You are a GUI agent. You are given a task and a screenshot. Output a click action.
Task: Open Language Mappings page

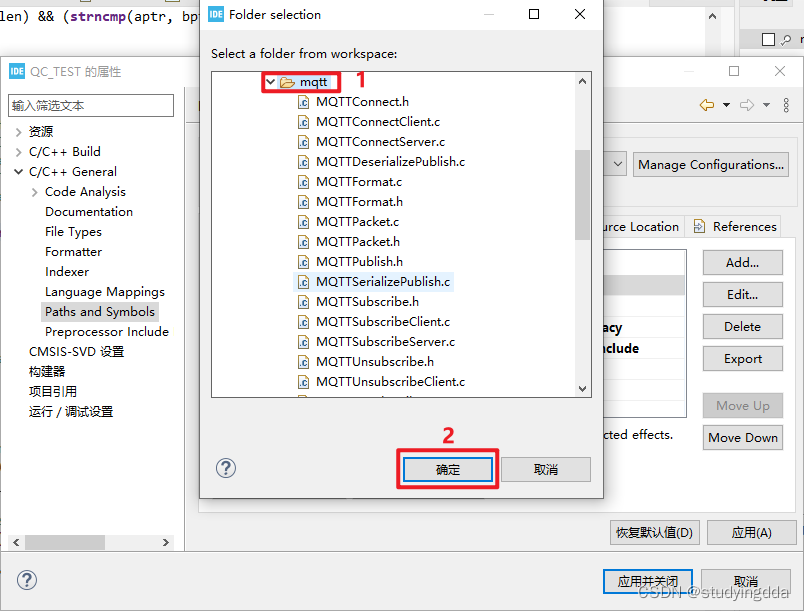point(105,292)
